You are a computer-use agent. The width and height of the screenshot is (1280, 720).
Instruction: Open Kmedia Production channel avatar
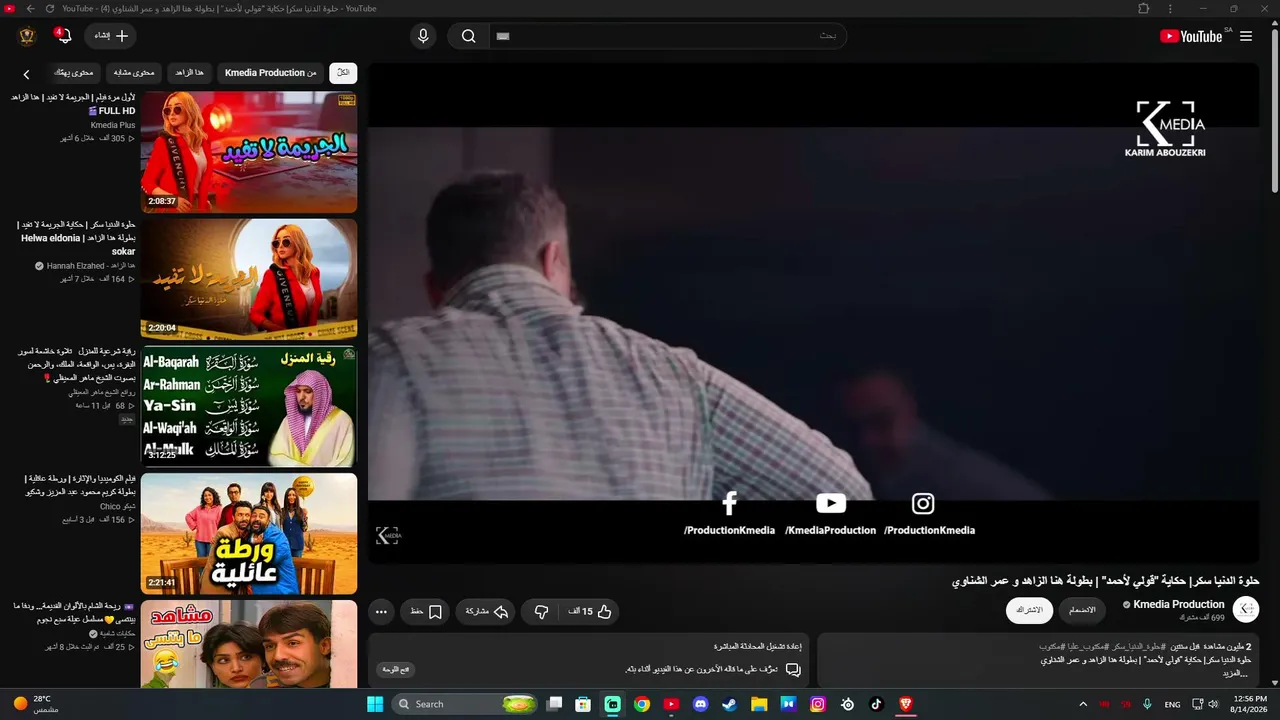(1246, 609)
